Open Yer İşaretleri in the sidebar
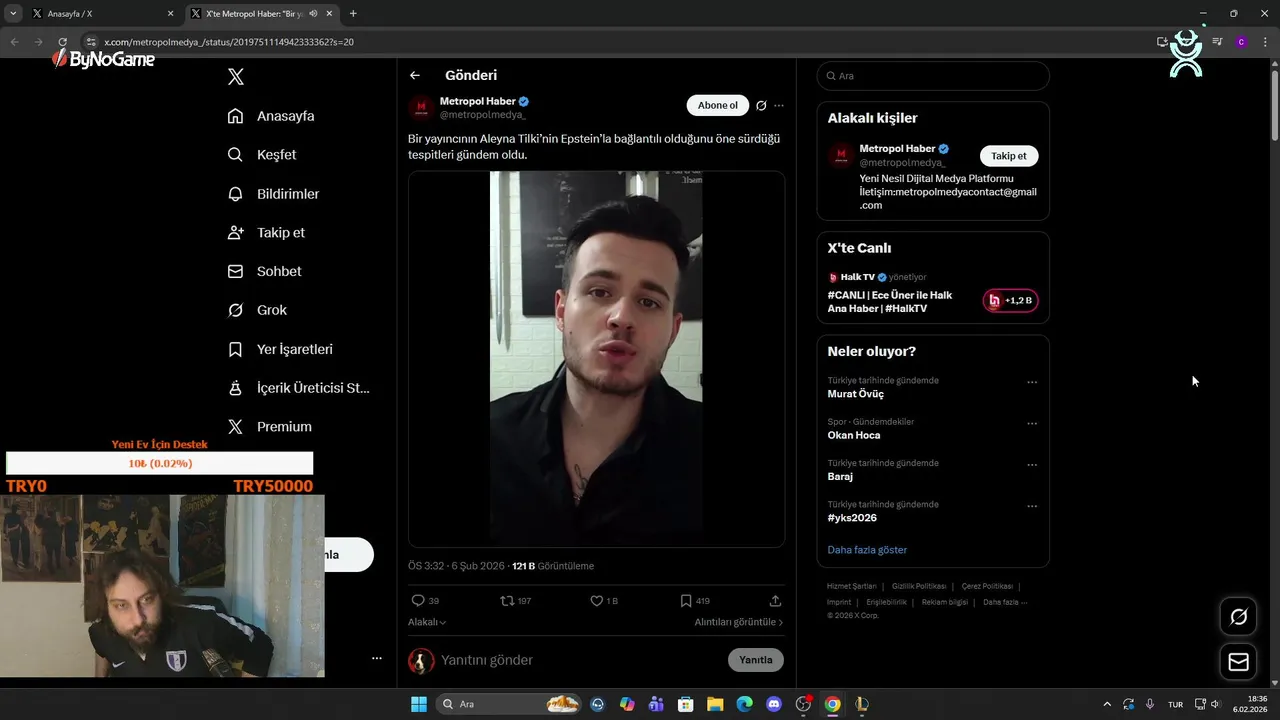The image size is (1280, 720). tap(280, 349)
